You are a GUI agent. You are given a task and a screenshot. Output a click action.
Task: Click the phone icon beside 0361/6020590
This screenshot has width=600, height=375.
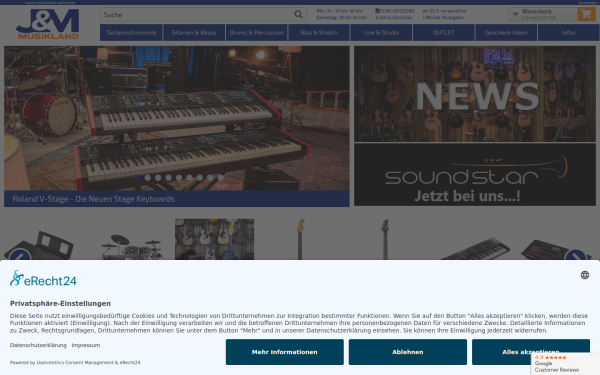[x=377, y=11]
